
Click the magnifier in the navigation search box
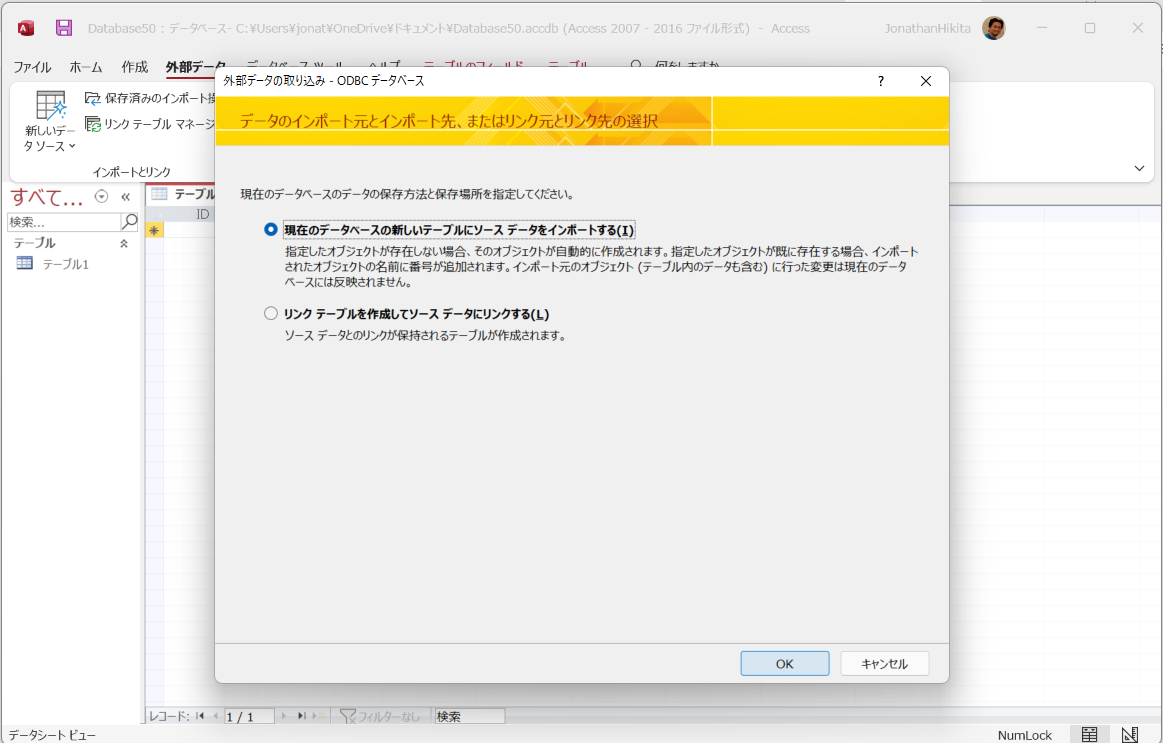coord(131,221)
